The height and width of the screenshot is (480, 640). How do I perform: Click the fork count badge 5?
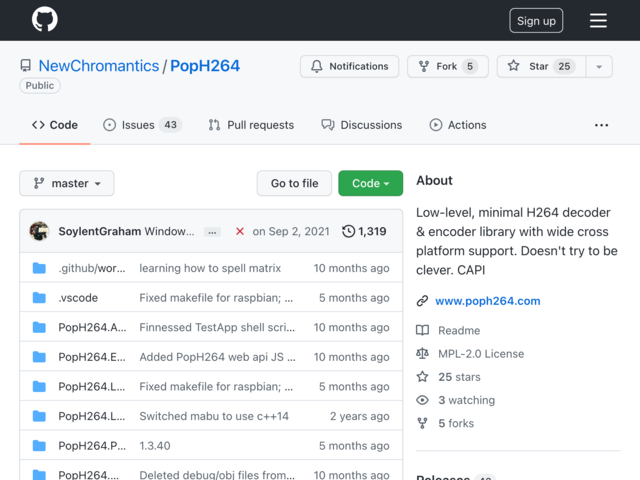point(470,67)
